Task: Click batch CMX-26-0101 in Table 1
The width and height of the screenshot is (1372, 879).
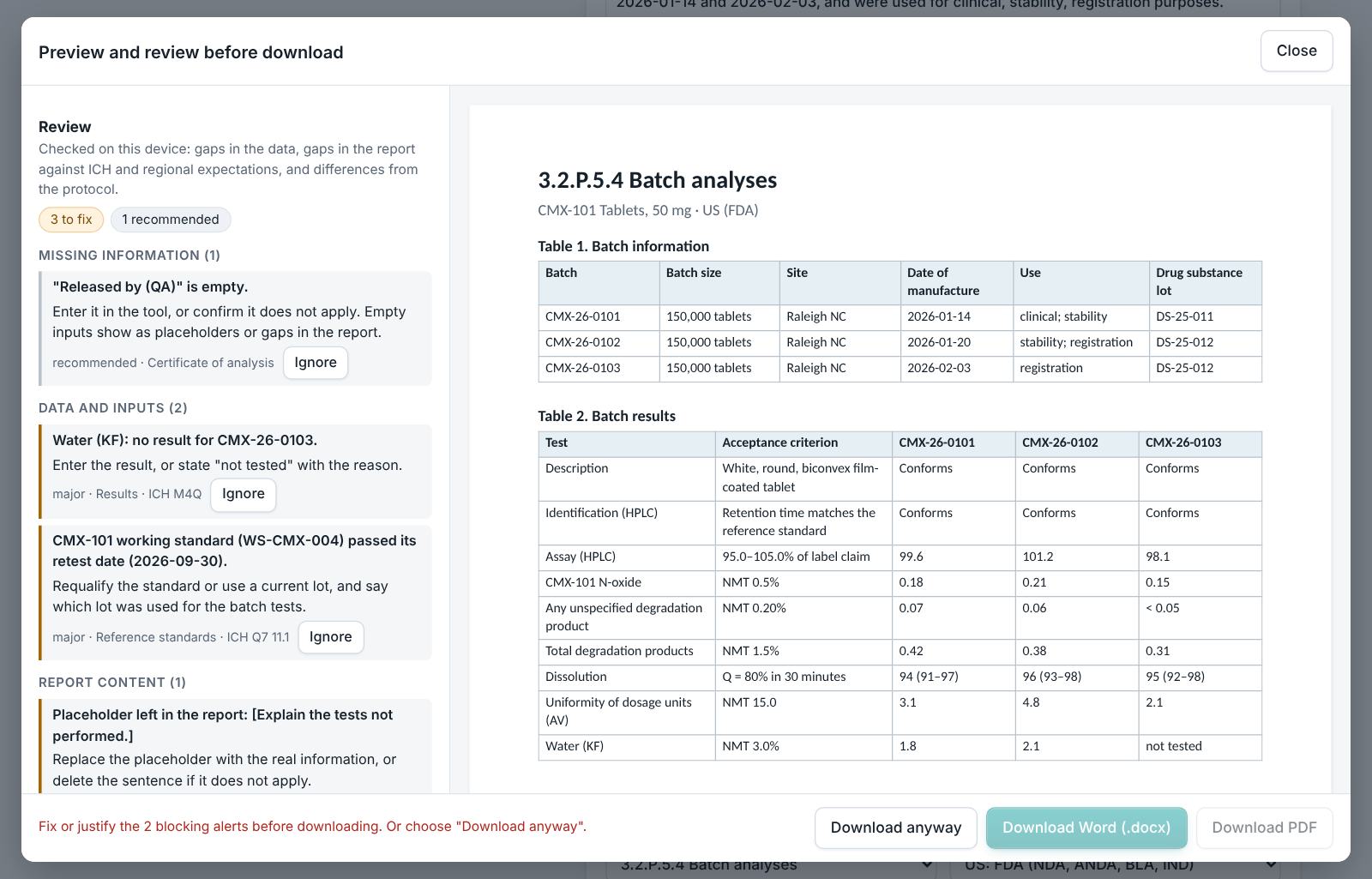Action: coord(583,316)
